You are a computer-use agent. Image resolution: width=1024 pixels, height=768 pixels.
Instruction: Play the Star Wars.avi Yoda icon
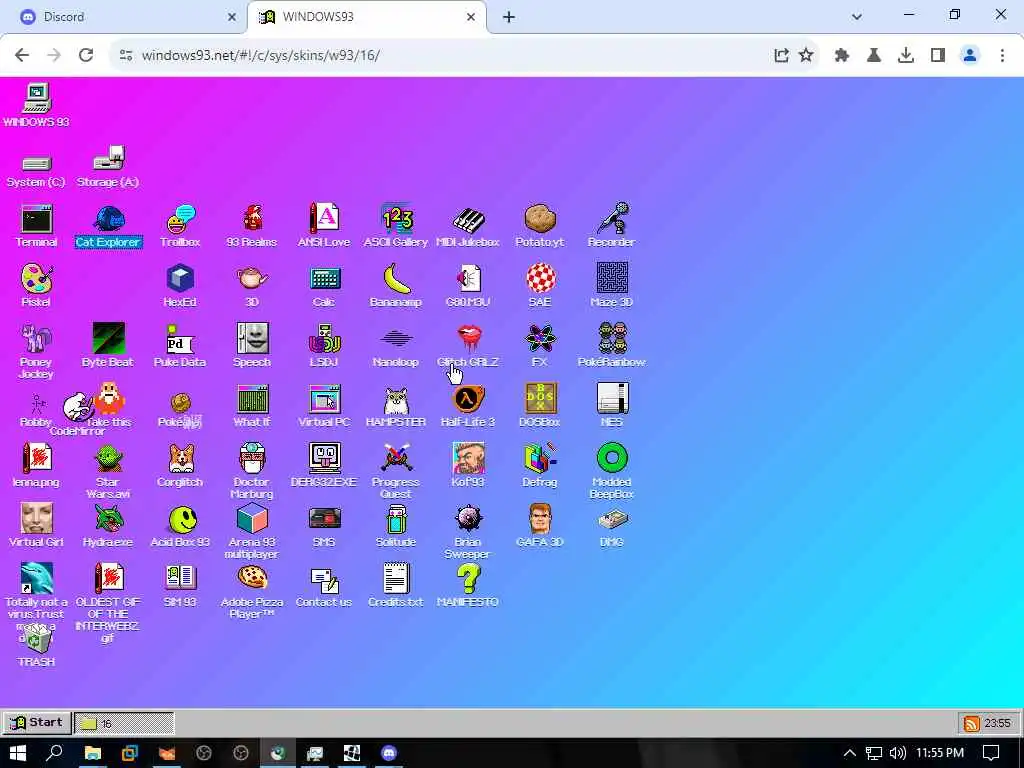108,459
